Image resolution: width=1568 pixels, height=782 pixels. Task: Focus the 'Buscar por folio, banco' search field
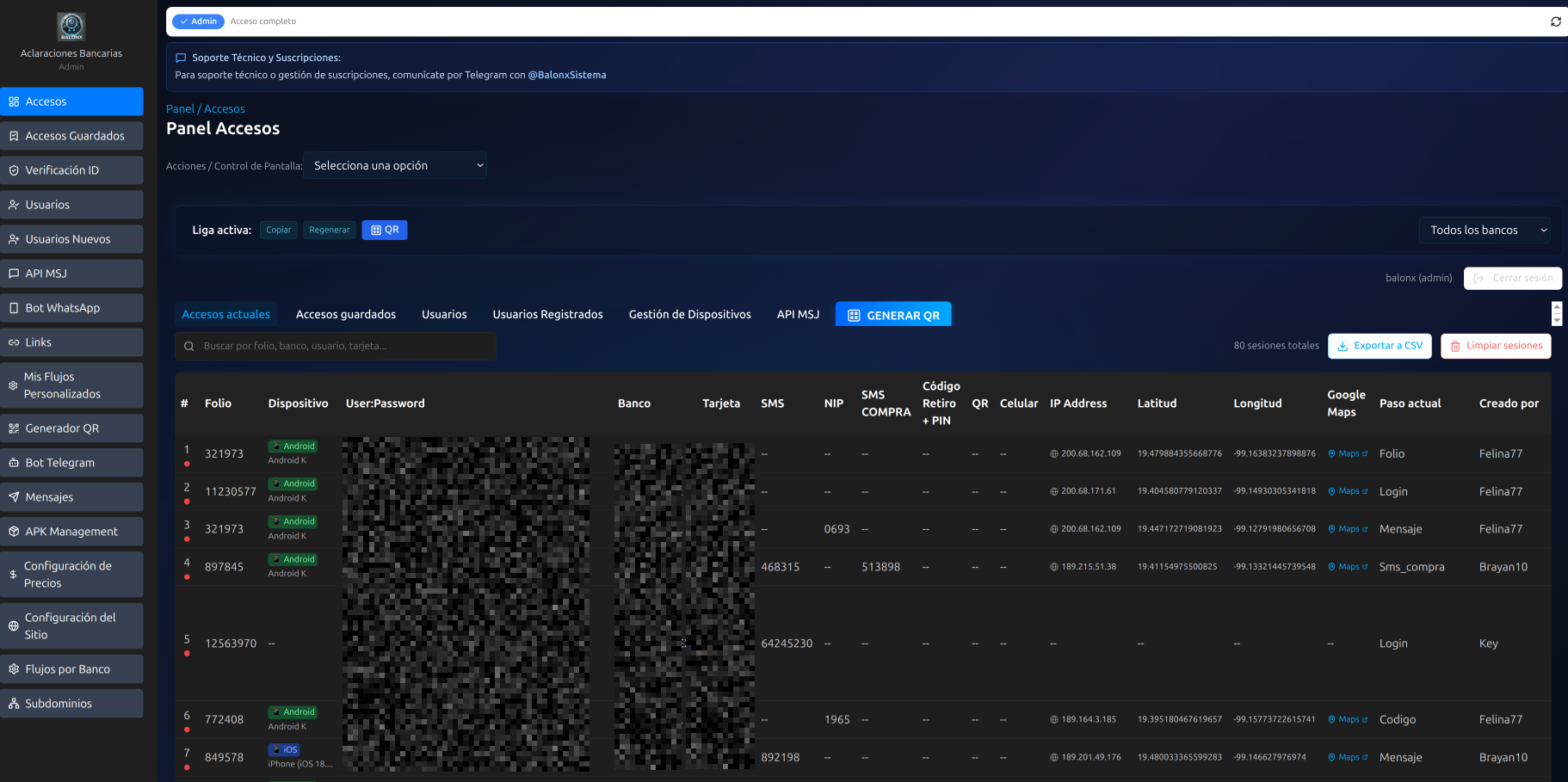coord(336,346)
